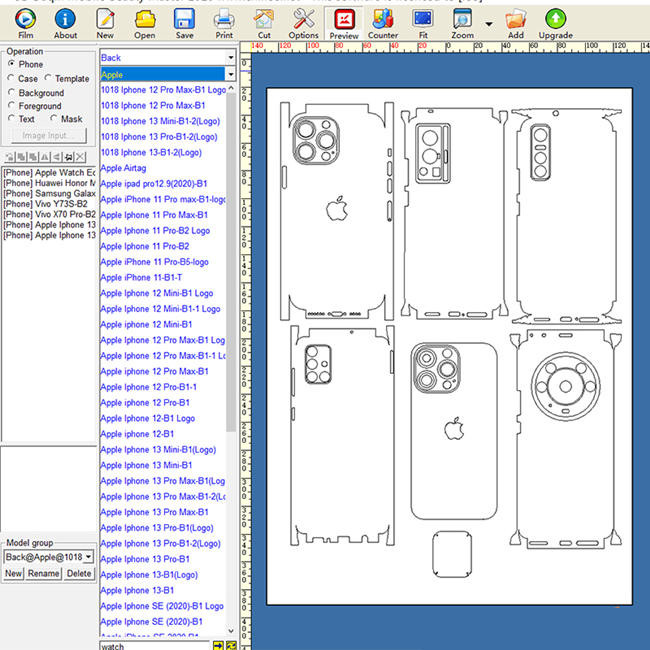The width and height of the screenshot is (650, 650).
Task: Fit the sheet to view
Action: coord(423,24)
